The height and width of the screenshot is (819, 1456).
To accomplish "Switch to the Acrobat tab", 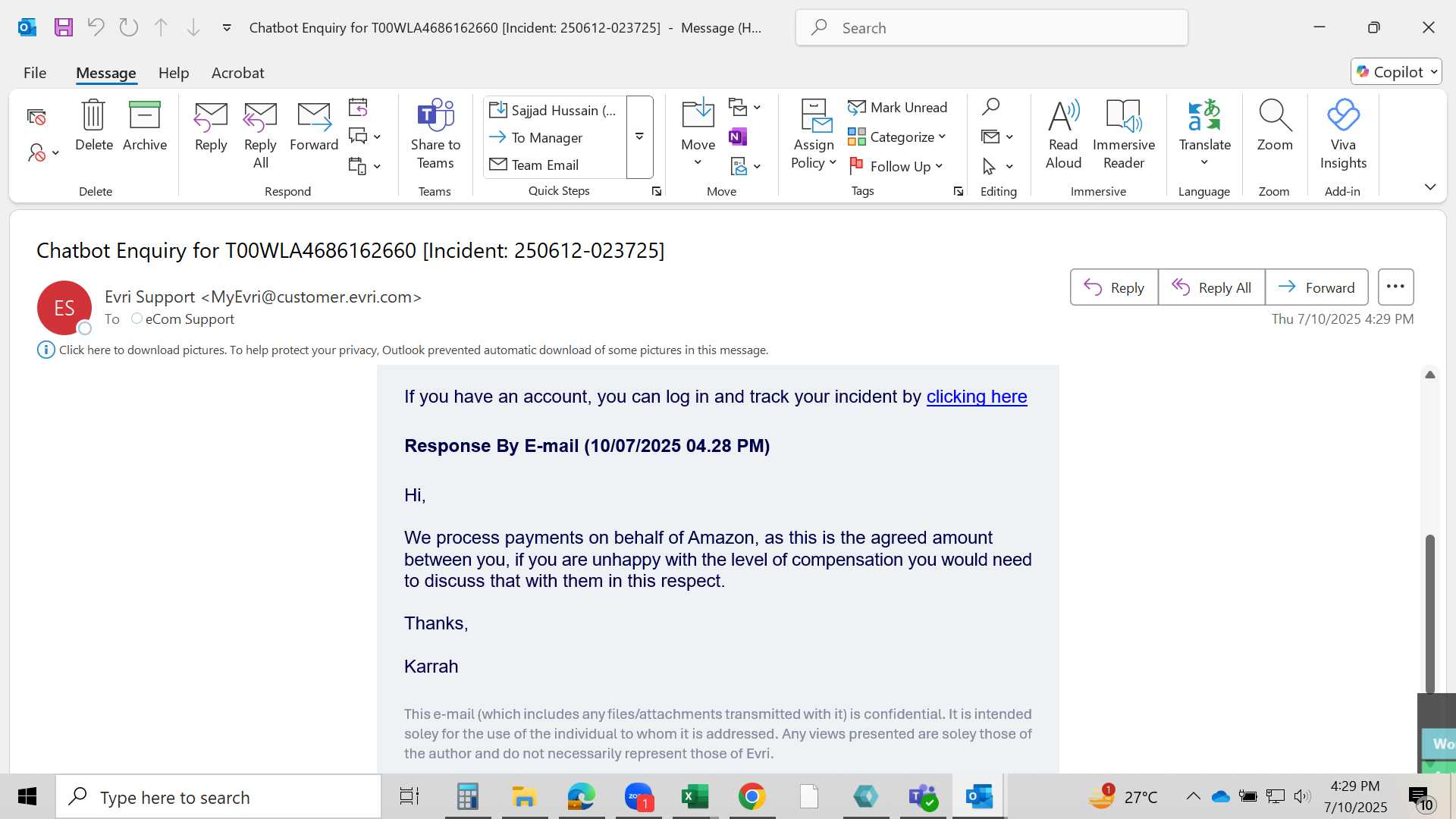I will (x=237, y=73).
